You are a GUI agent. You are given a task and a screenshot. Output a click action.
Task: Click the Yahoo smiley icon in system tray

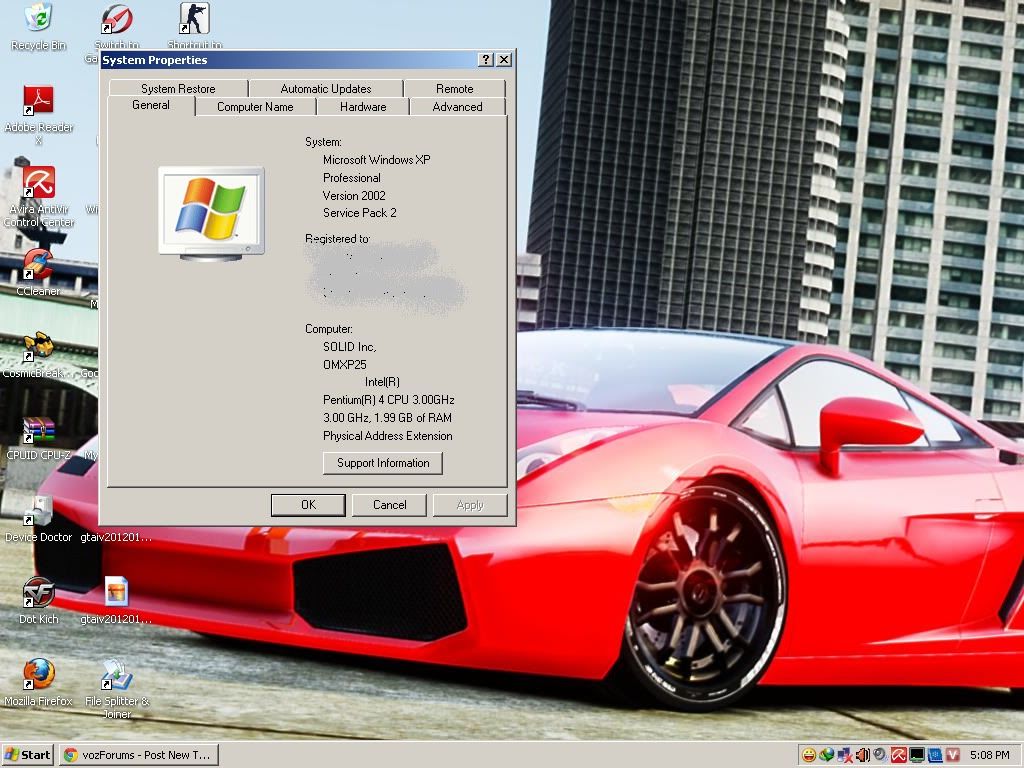808,755
